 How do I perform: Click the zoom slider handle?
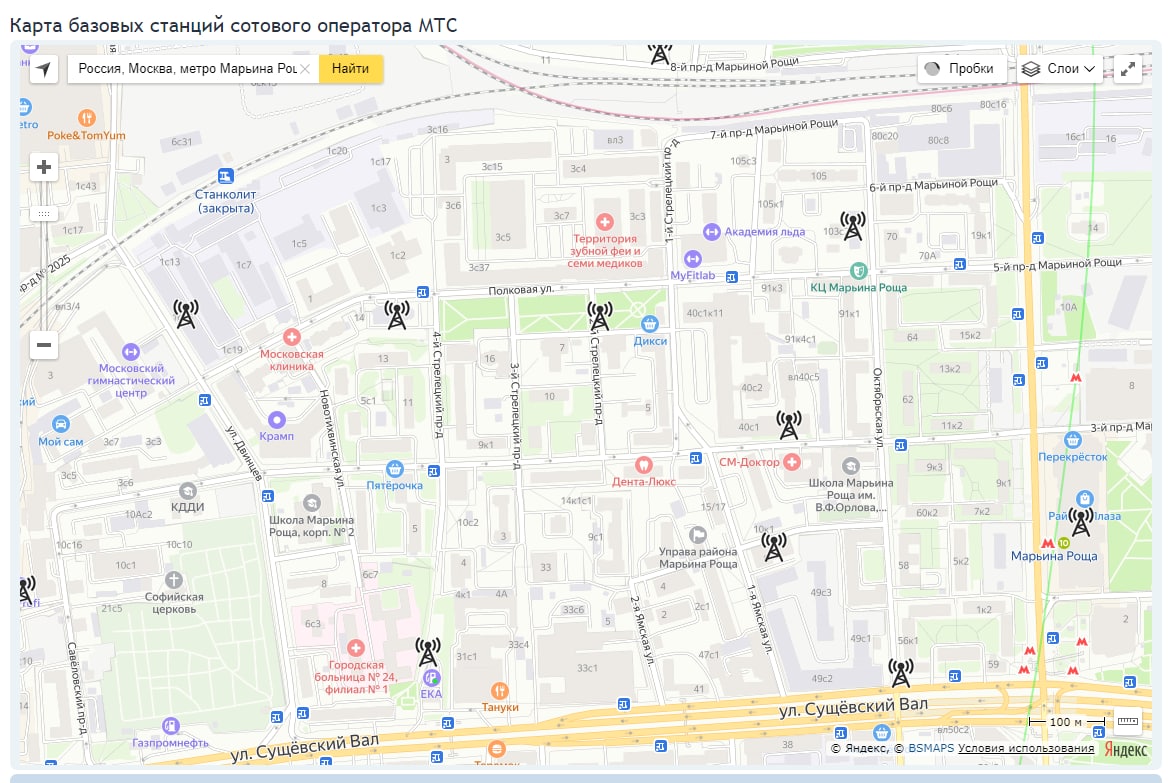(x=44, y=214)
